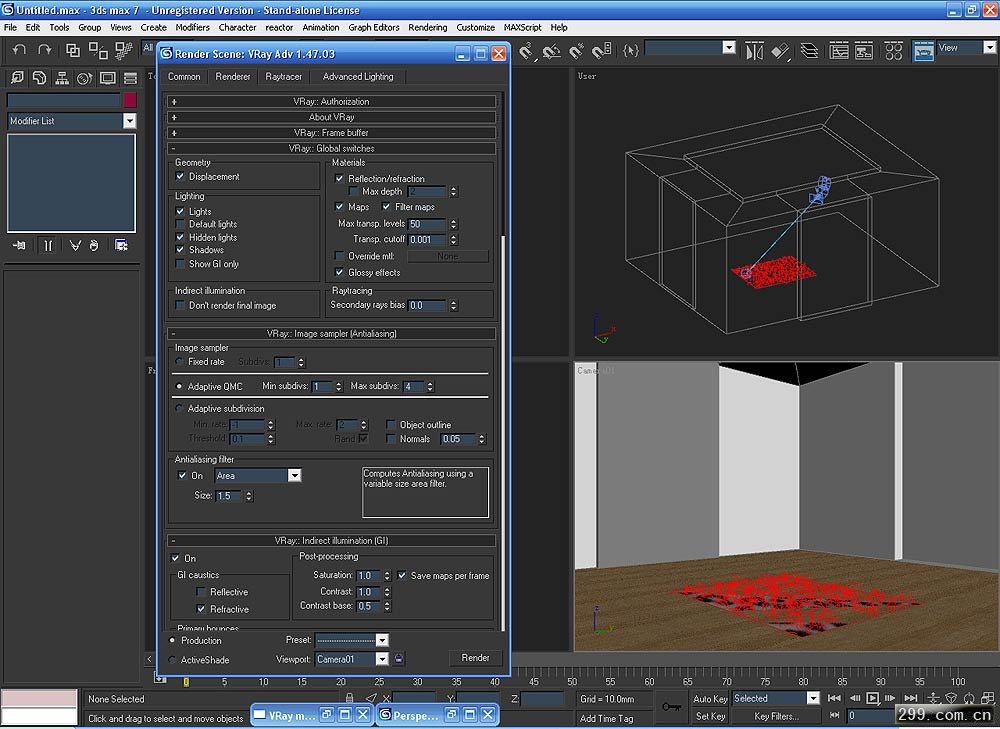Click Make Unique icon below modifier stack

coord(75,245)
